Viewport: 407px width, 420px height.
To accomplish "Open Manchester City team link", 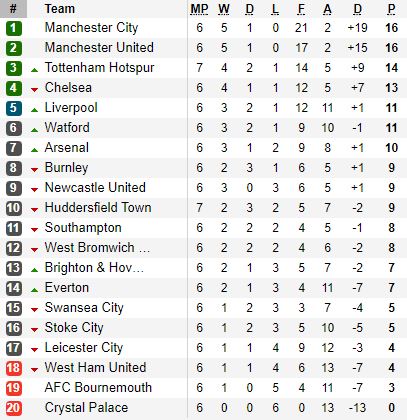I will (x=91, y=28).
